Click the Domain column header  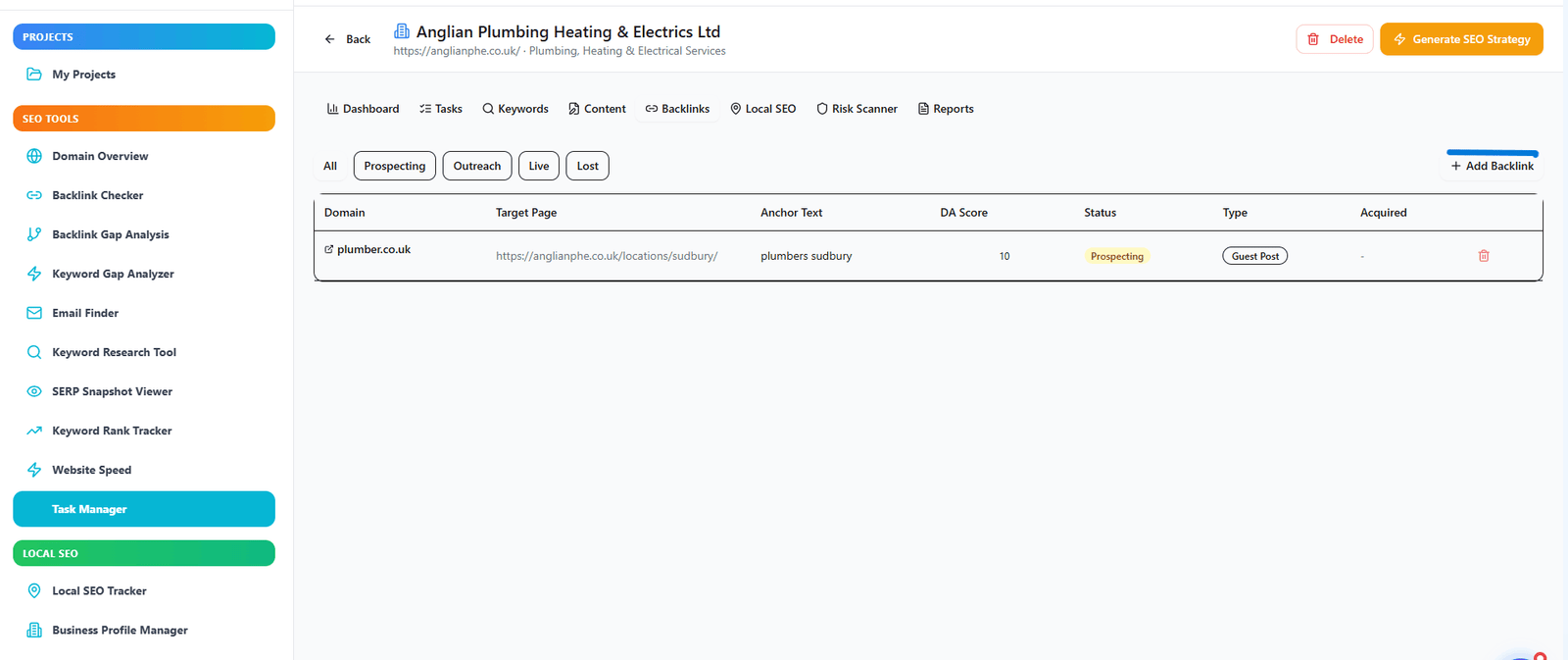coord(345,213)
